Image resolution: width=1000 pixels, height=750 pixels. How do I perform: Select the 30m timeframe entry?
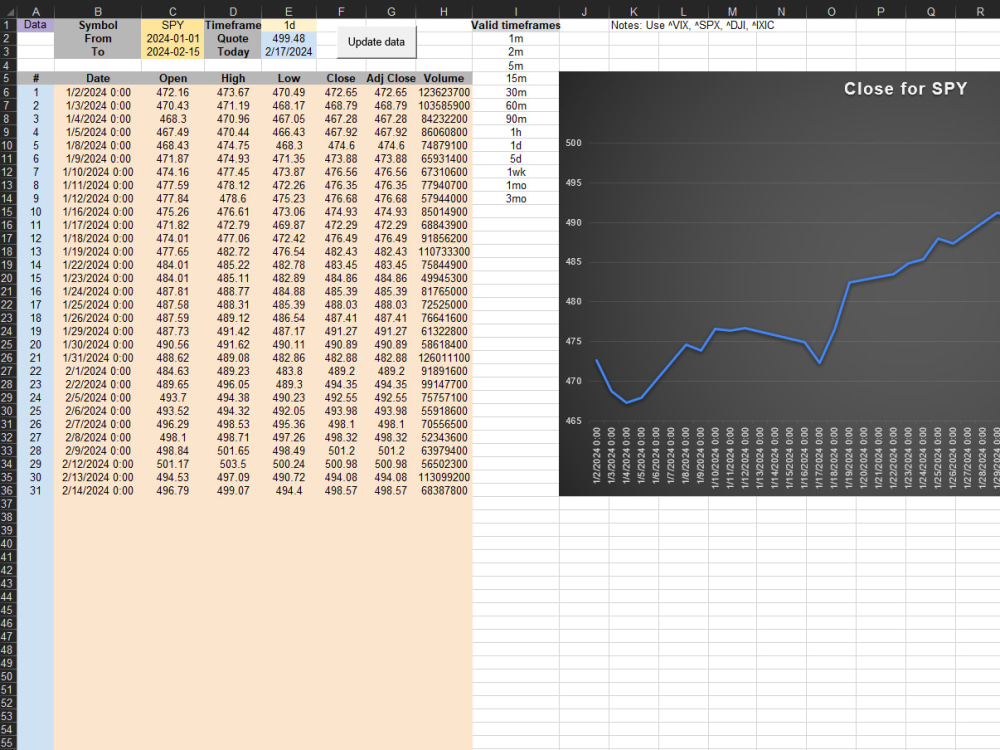tap(515, 92)
